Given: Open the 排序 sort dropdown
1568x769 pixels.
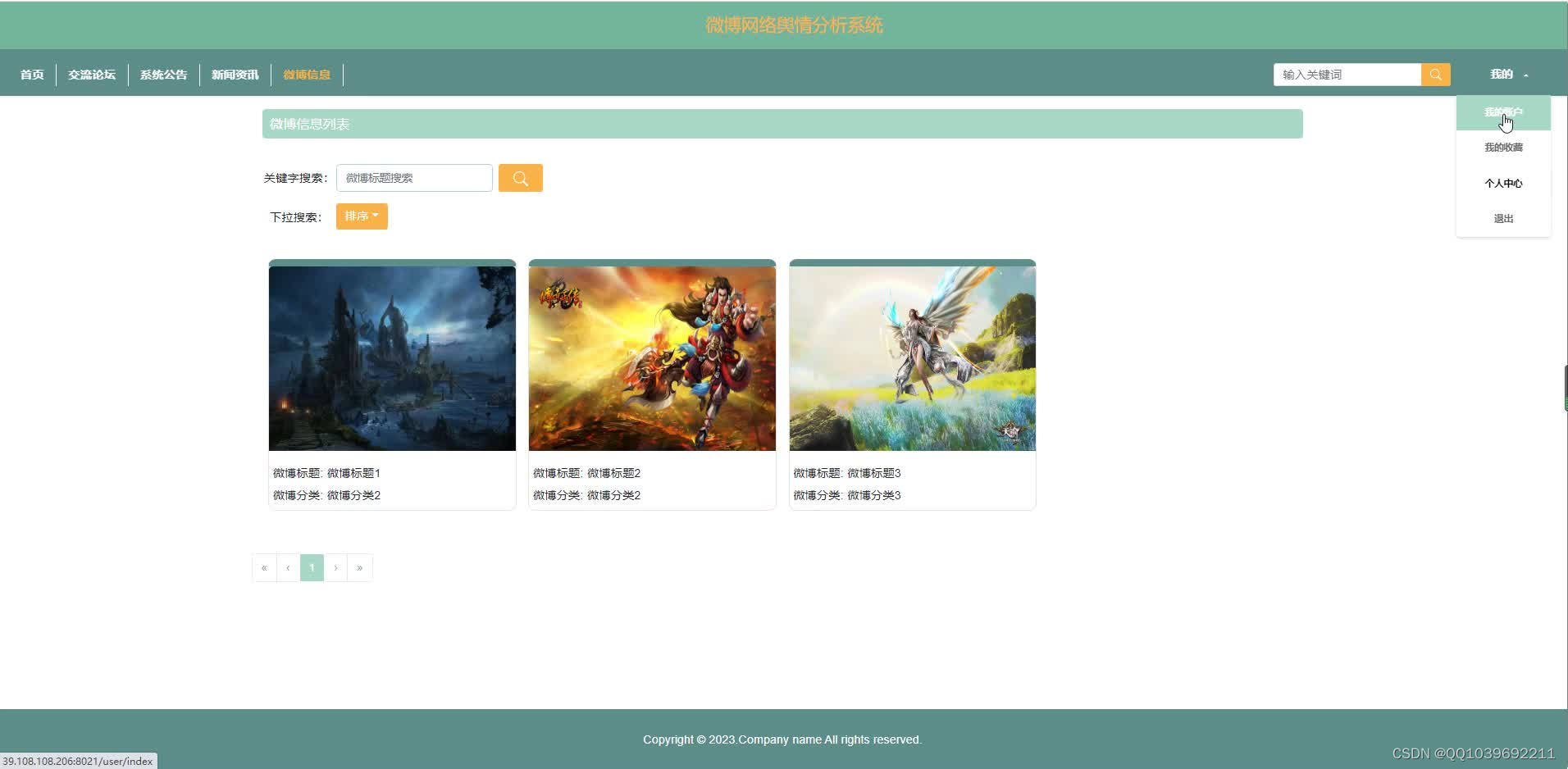Looking at the screenshot, I should click(x=362, y=216).
